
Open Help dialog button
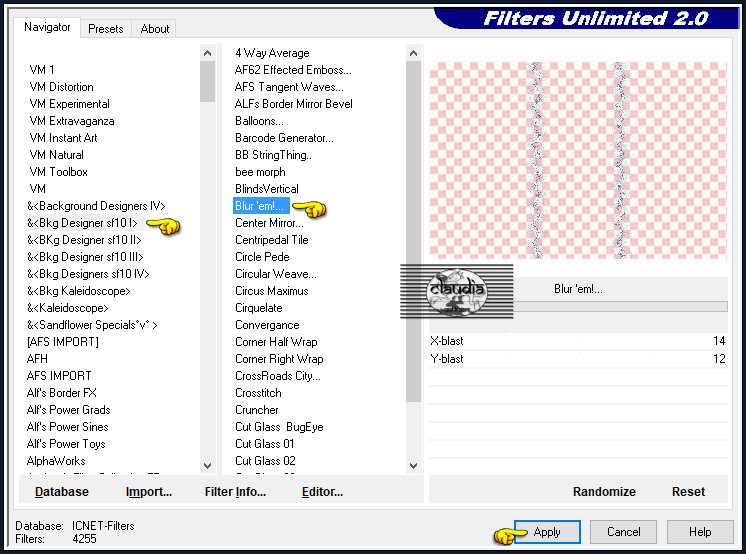(700, 532)
